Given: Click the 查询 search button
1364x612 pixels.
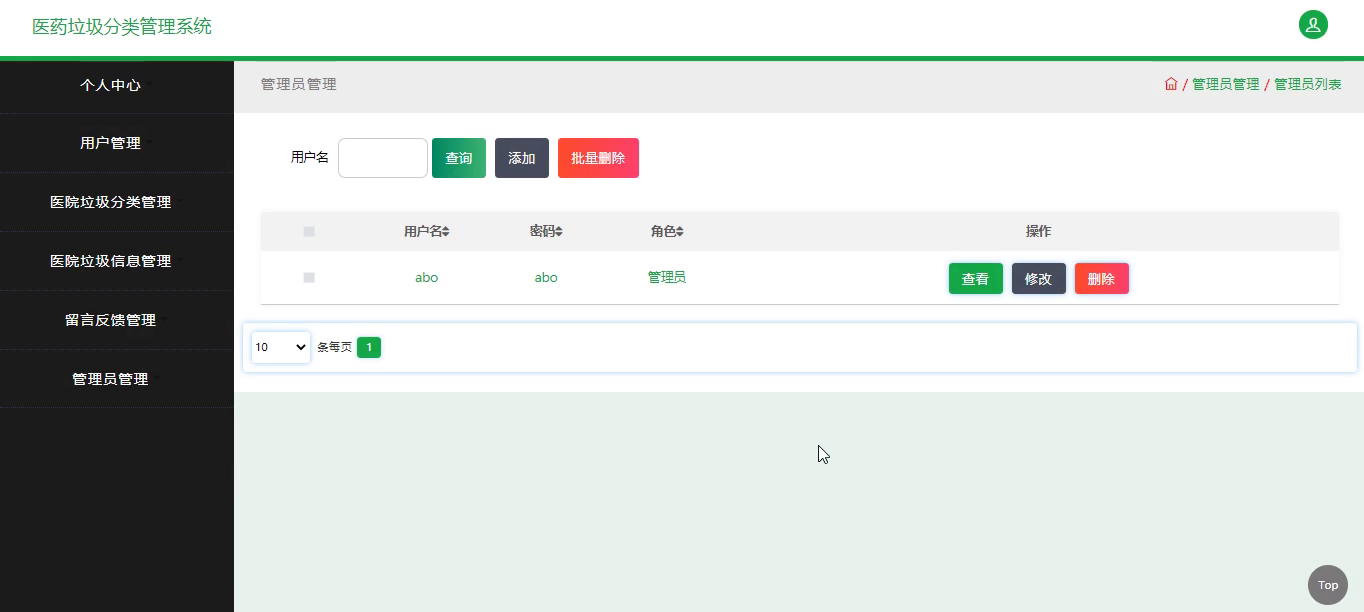Looking at the screenshot, I should click(x=459, y=158).
